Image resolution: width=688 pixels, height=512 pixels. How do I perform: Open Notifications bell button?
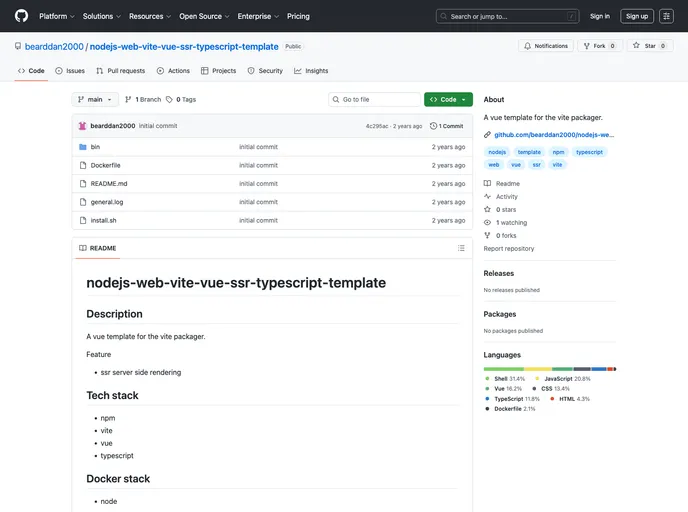coord(546,46)
